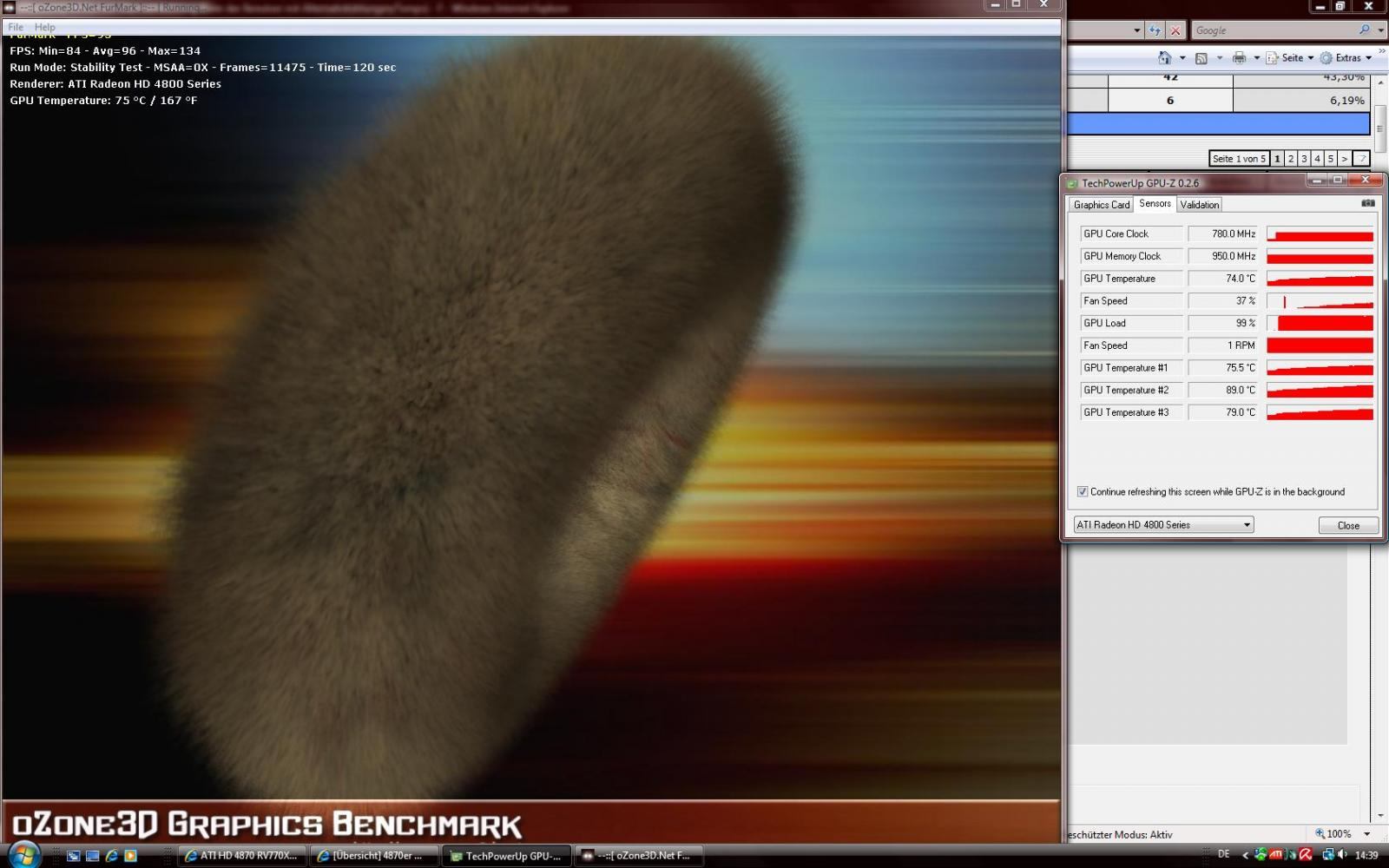1389x868 pixels.
Task: Open the ATI Radeon HD 4800 Series dropdown
Action: [x=1163, y=525]
